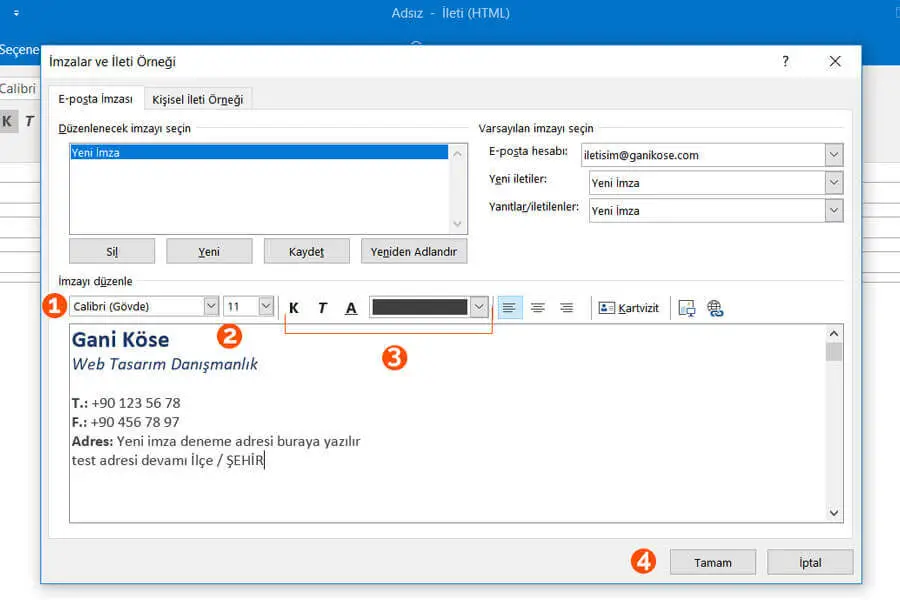Screen dimensions: 900x600
Task: Confirm with the Tamam button
Action: 713,562
